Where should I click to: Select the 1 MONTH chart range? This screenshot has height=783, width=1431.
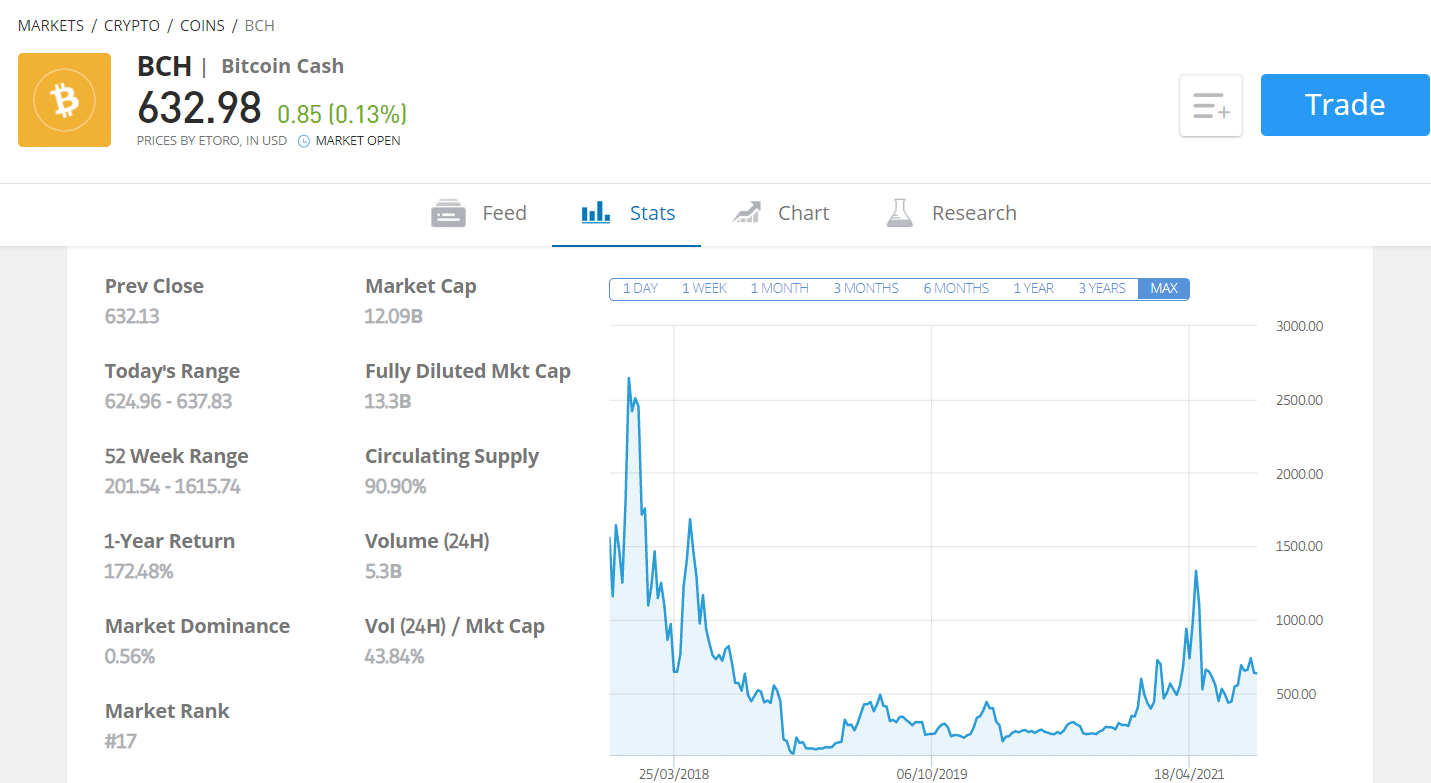coord(780,288)
